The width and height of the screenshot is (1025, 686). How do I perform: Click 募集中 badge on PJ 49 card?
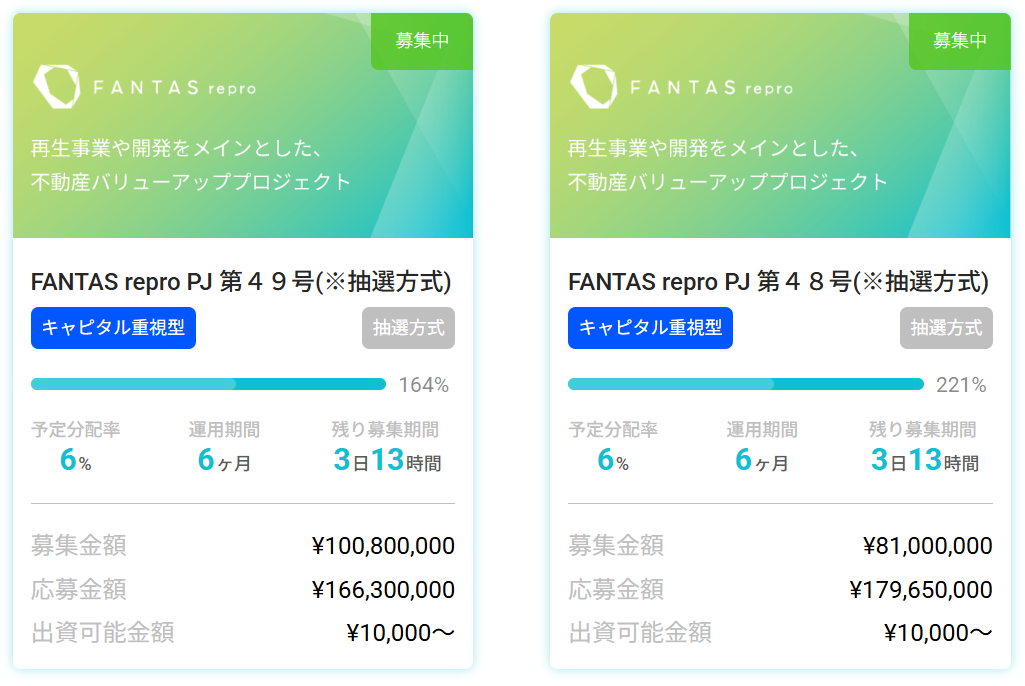pyautogui.click(x=422, y=41)
